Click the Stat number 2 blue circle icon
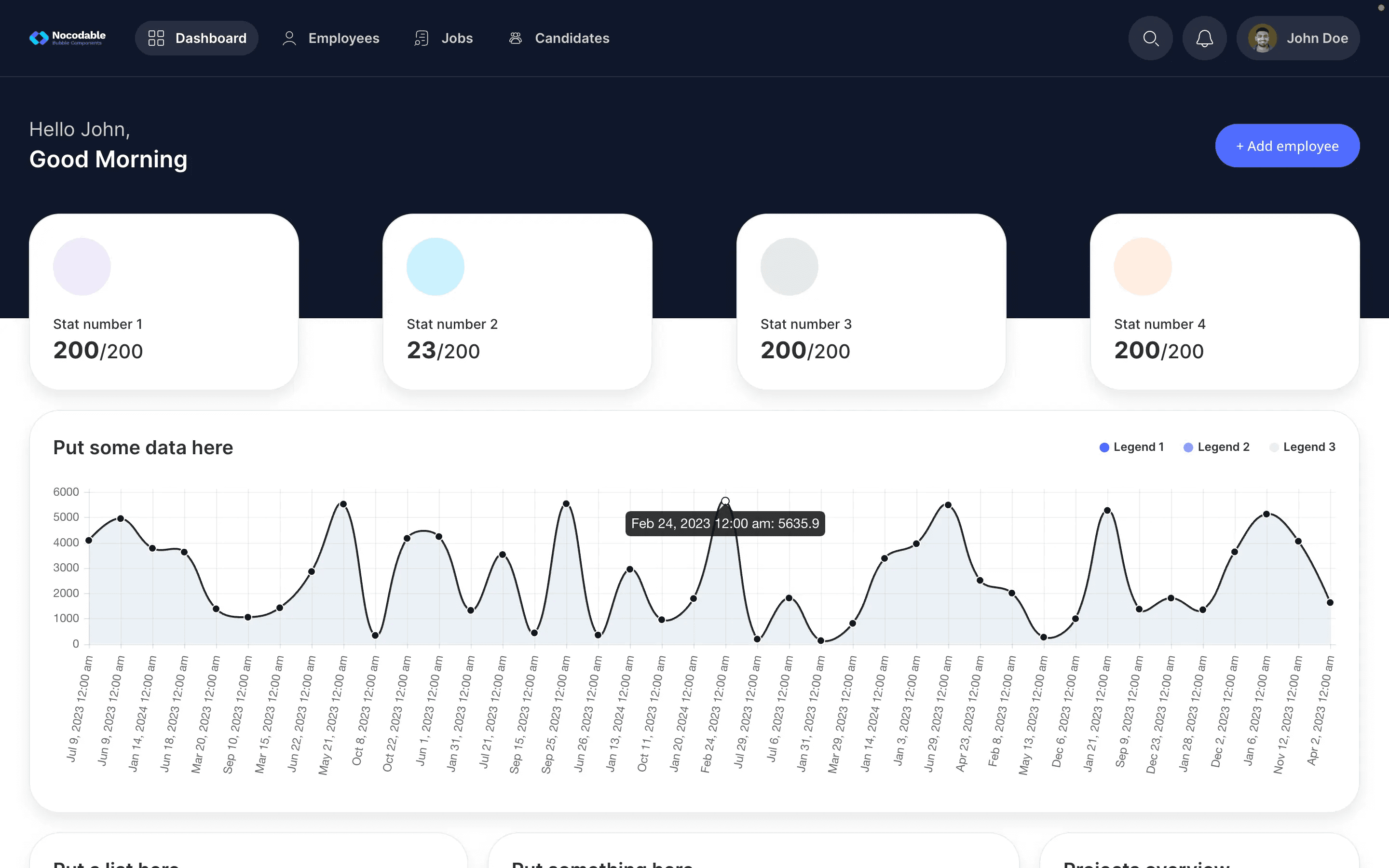1389x868 pixels. 435,266
